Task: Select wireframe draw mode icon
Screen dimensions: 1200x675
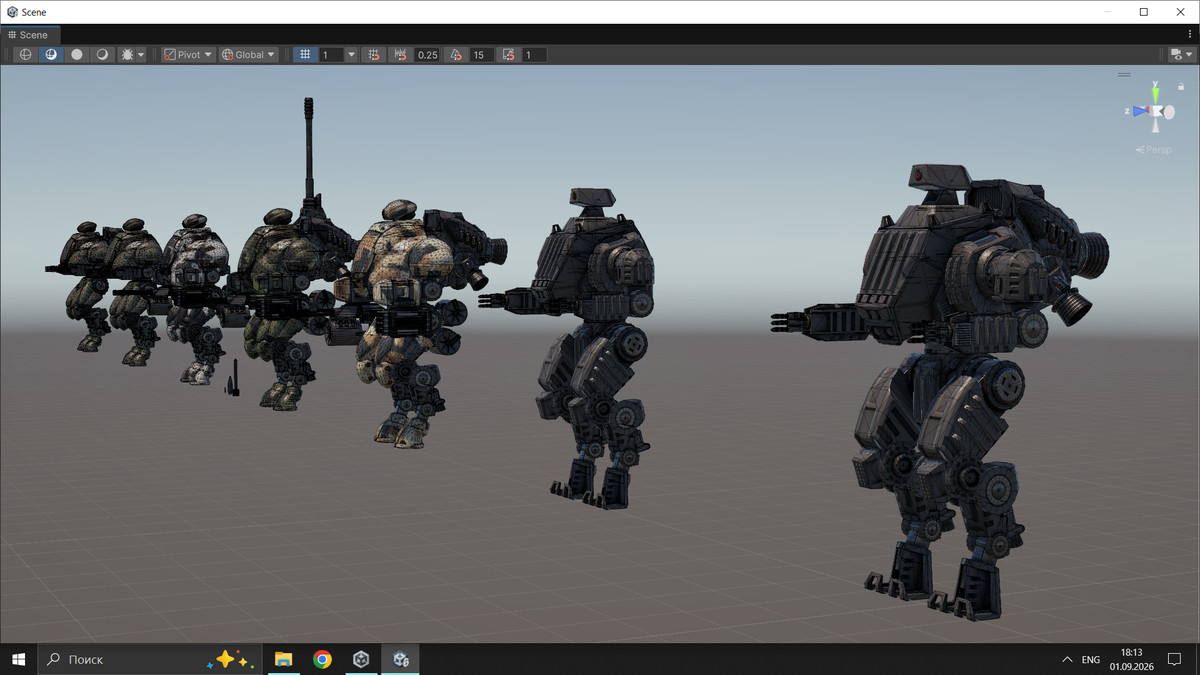Action: (26, 55)
